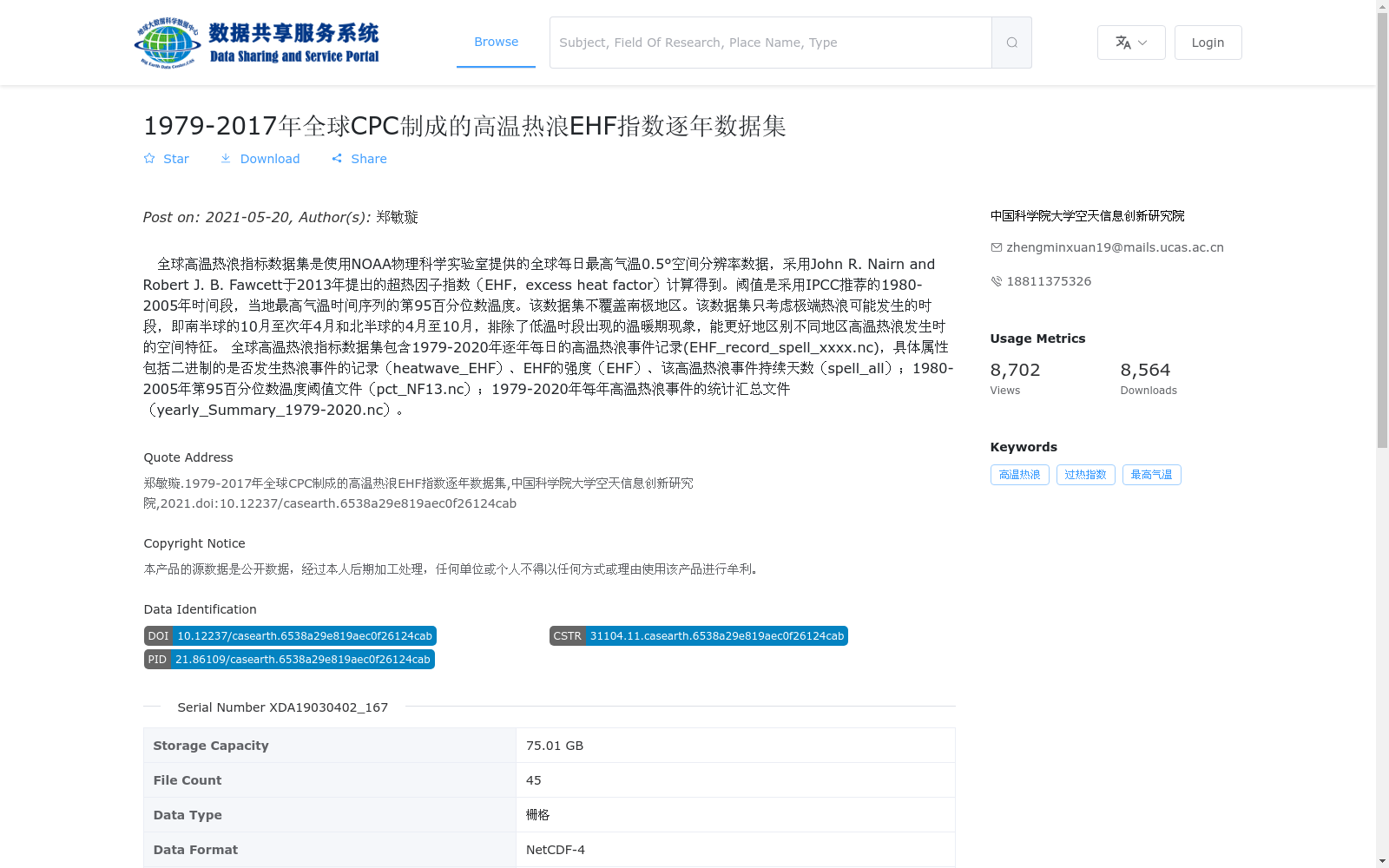Click the 8,702 views count
Image resolution: width=1389 pixels, height=868 pixels.
pos(1015,370)
